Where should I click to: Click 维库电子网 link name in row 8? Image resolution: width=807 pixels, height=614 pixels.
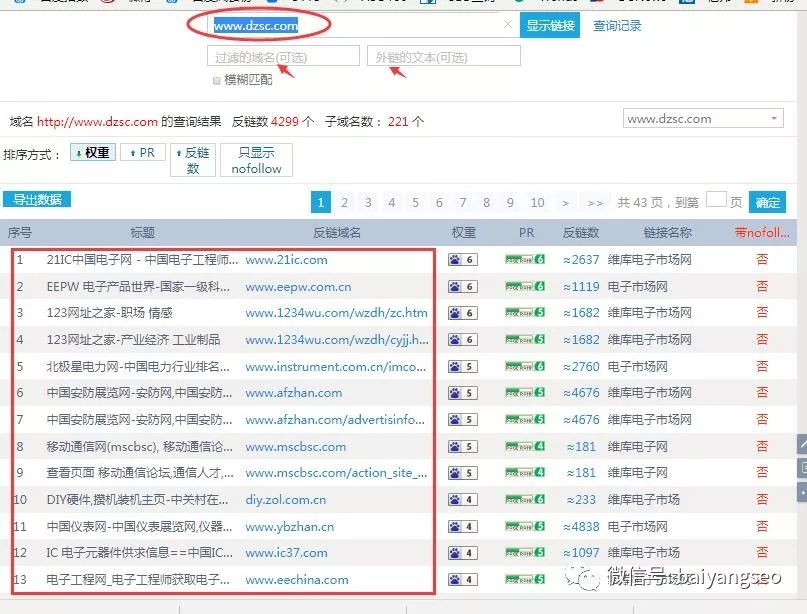(637, 447)
